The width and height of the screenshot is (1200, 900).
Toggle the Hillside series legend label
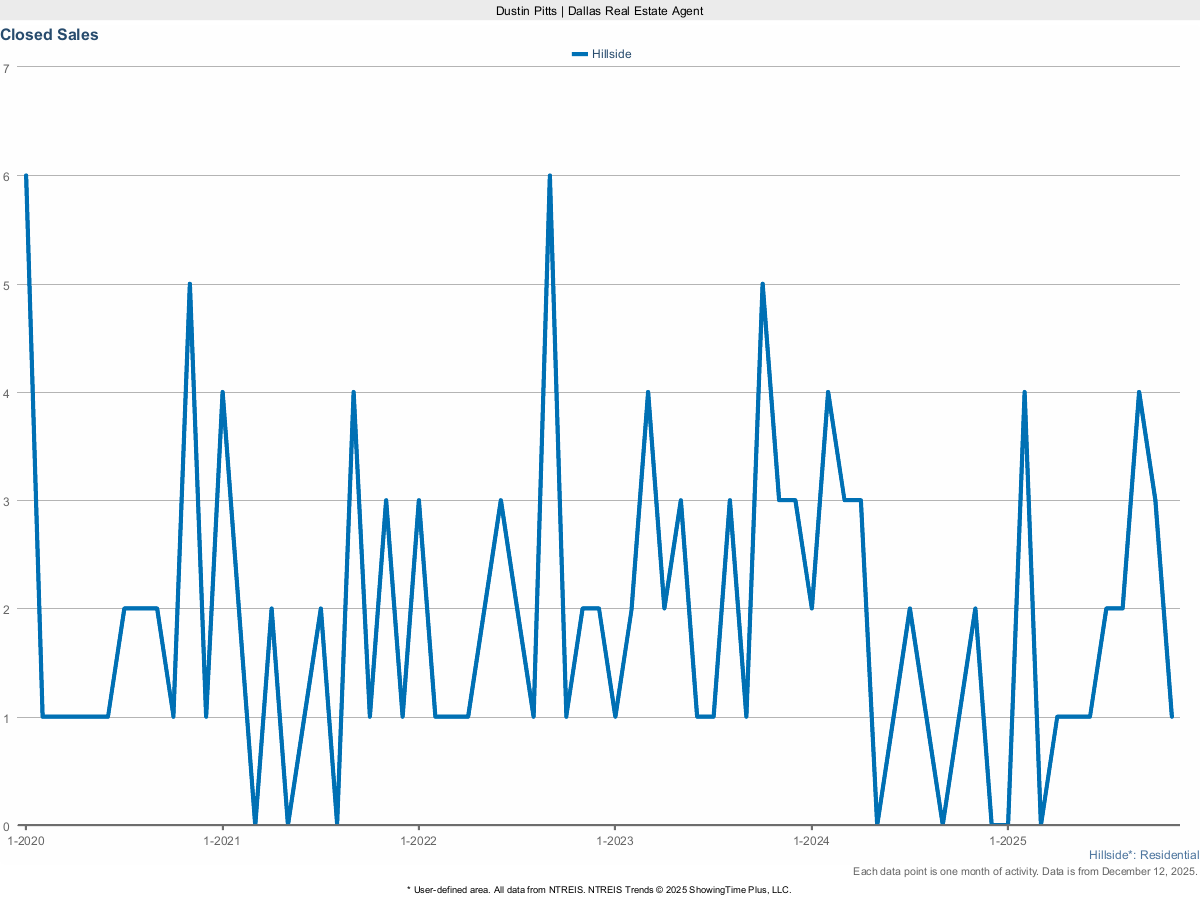click(611, 54)
